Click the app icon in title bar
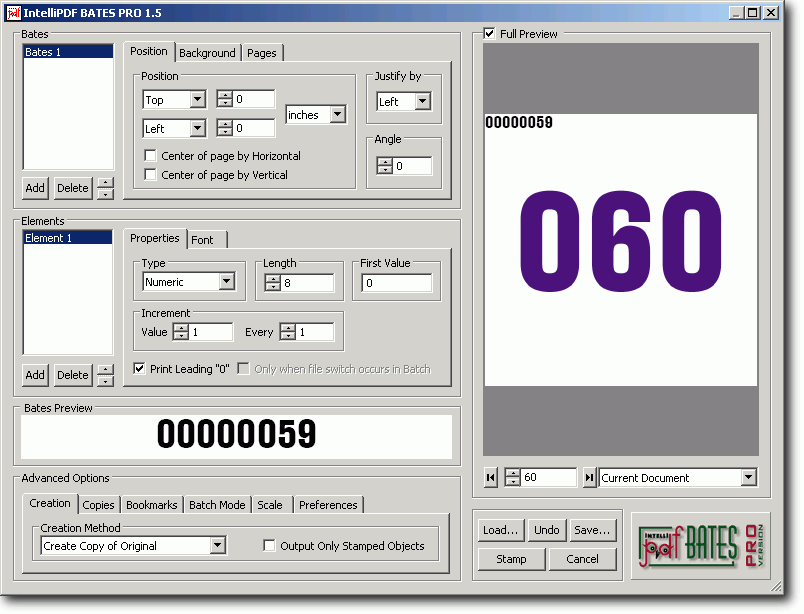The image size is (804, 614). 14,13
